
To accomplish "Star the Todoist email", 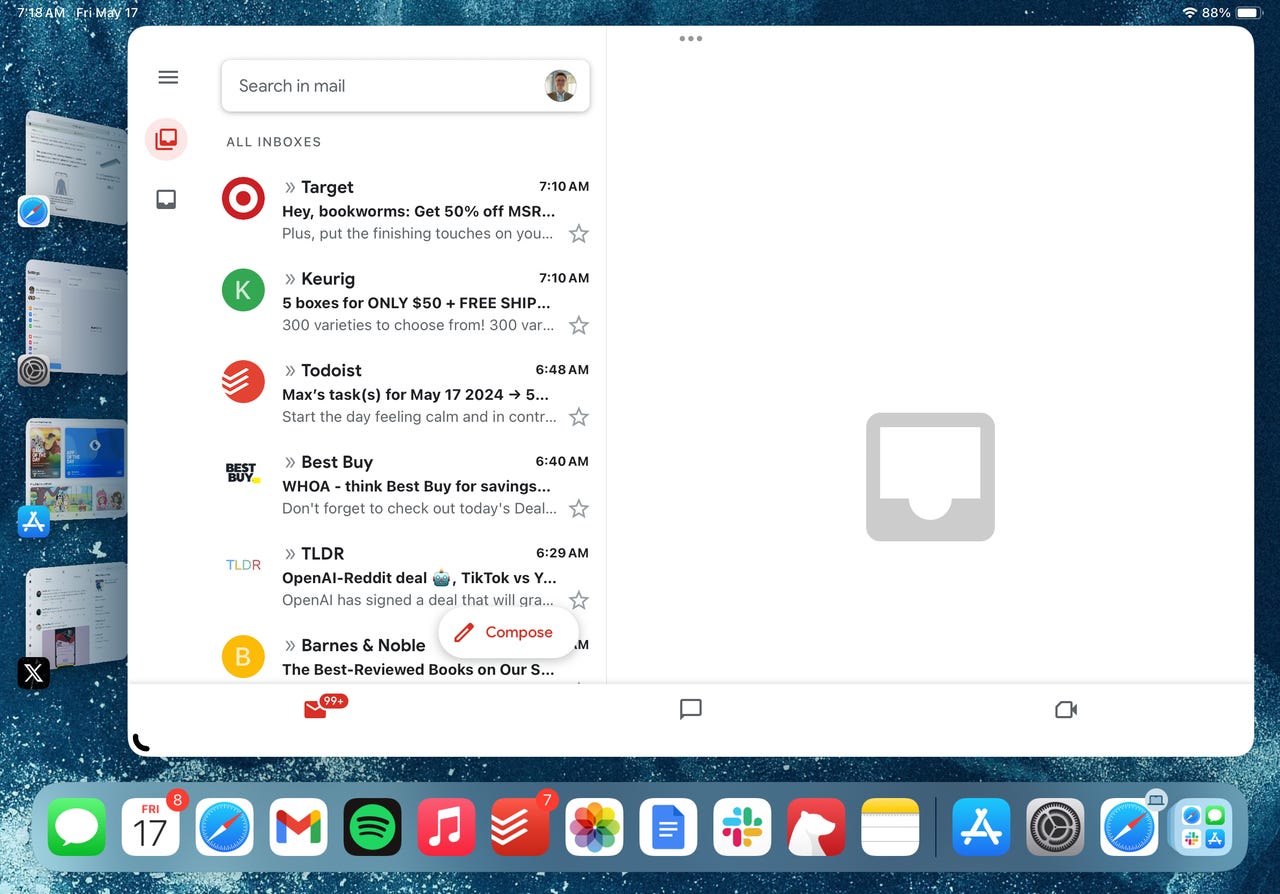I will (578, 417).
